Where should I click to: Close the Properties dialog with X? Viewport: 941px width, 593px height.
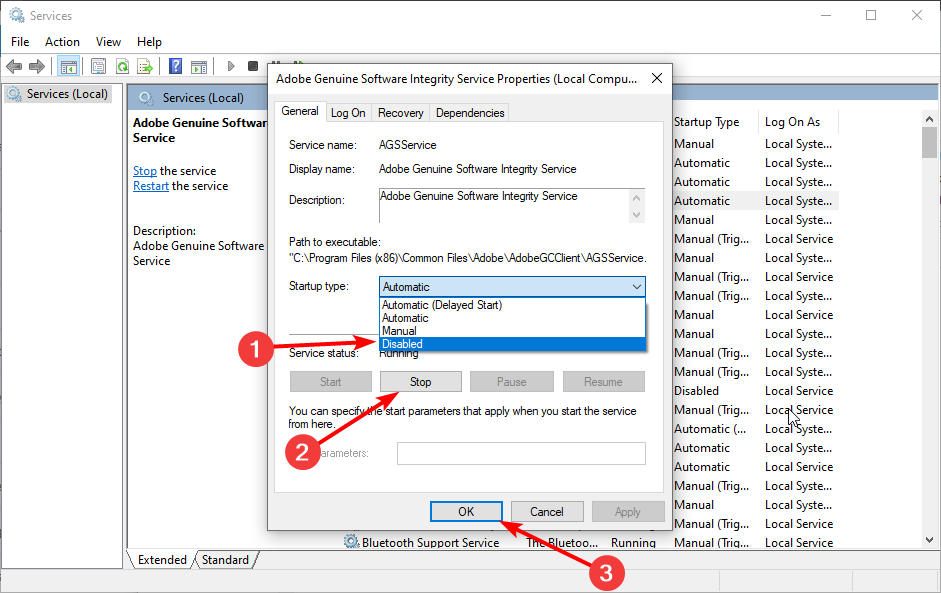tap(657, 79)
